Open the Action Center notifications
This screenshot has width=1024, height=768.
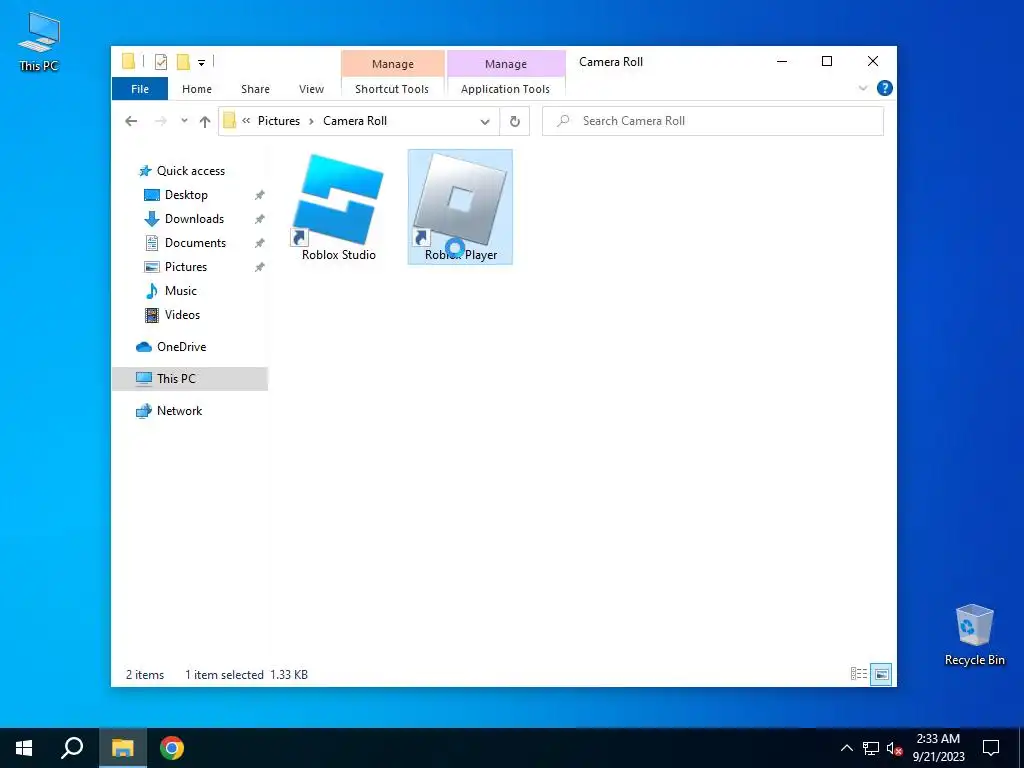click(991, 748)
